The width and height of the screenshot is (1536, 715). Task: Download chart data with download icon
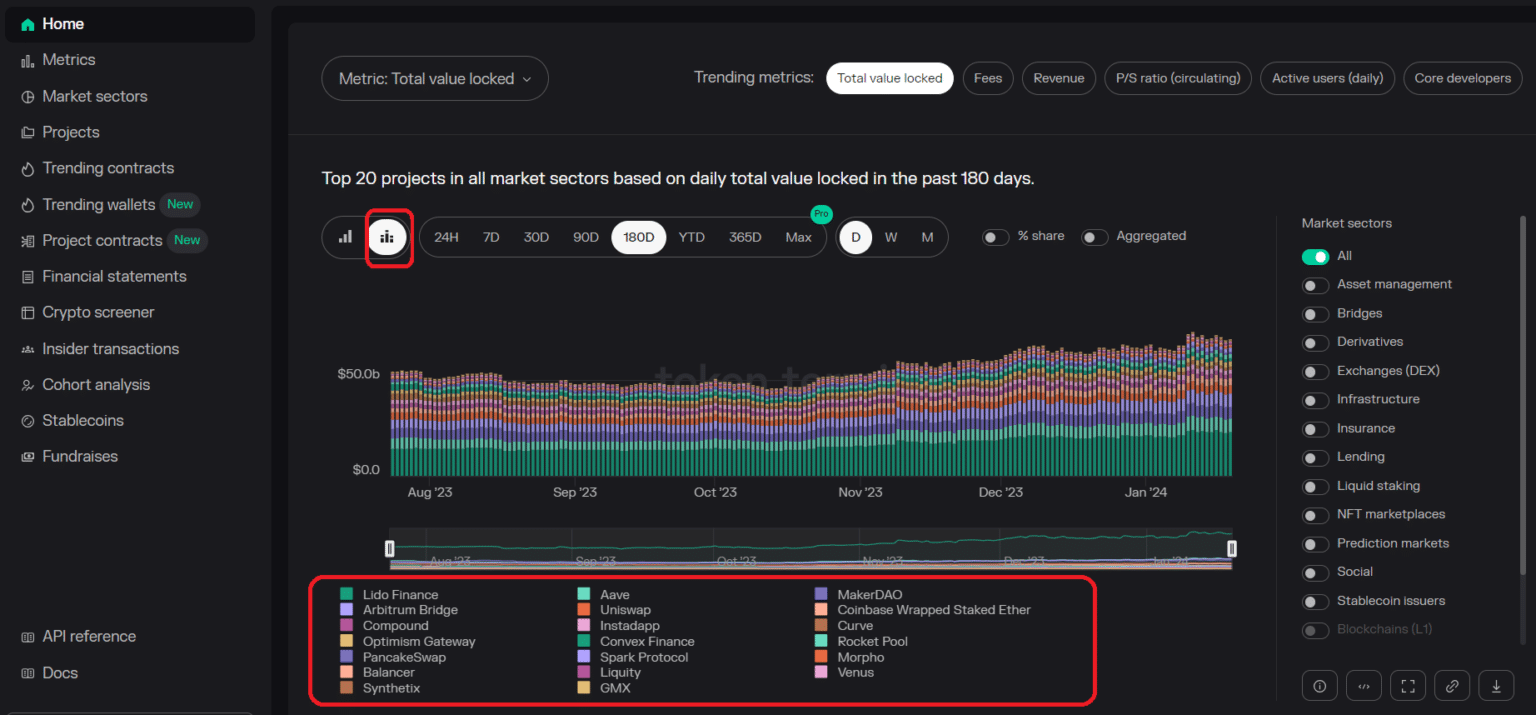[x=1496, y=686]
